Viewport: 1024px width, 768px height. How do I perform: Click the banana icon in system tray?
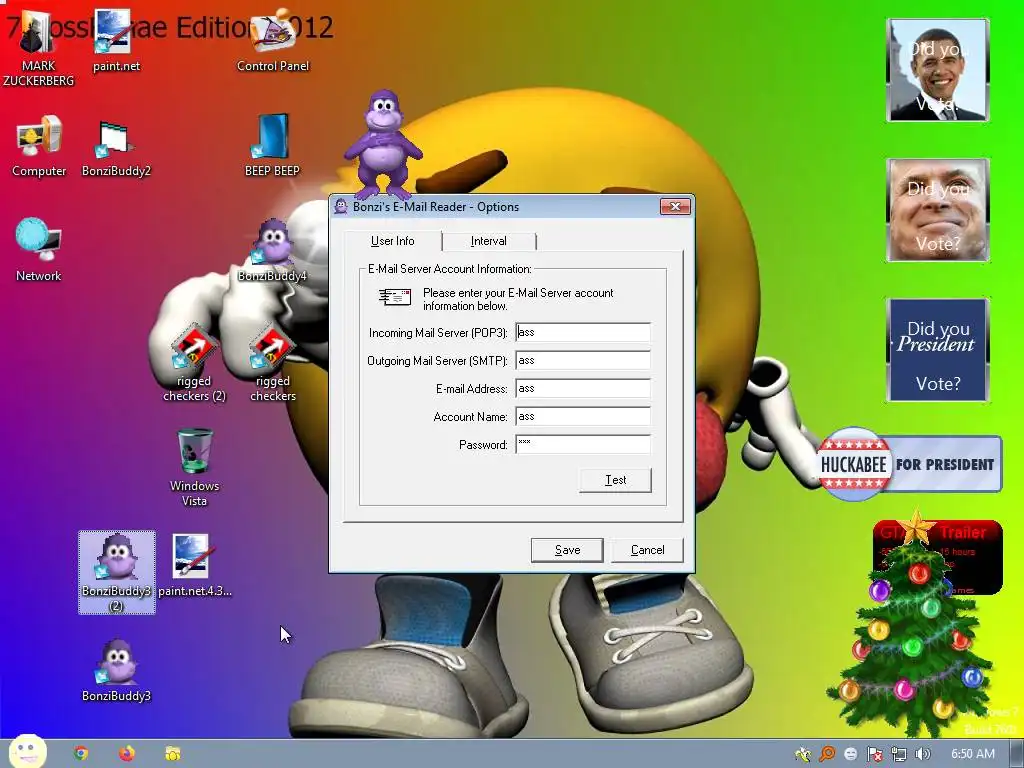click(x=803, y=754)
